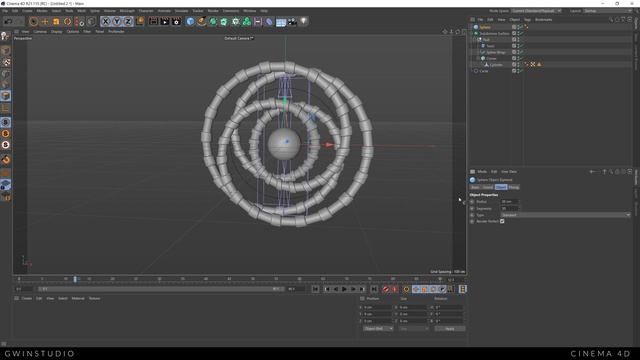
Task: Open viewport Cameras menu
Action: pyautogui.click(x=40, y=31)
